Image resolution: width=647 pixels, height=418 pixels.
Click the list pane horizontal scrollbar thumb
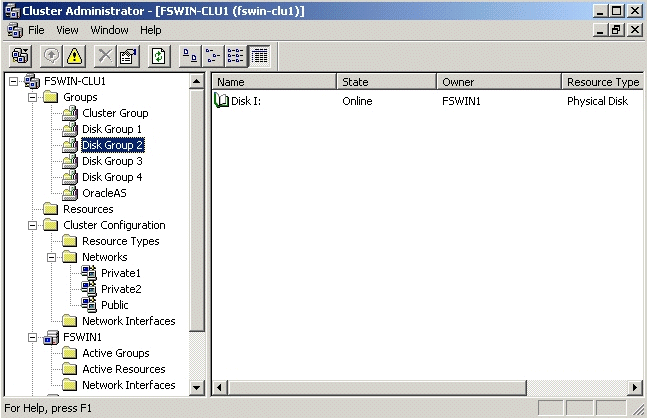(x=377, y=387)
